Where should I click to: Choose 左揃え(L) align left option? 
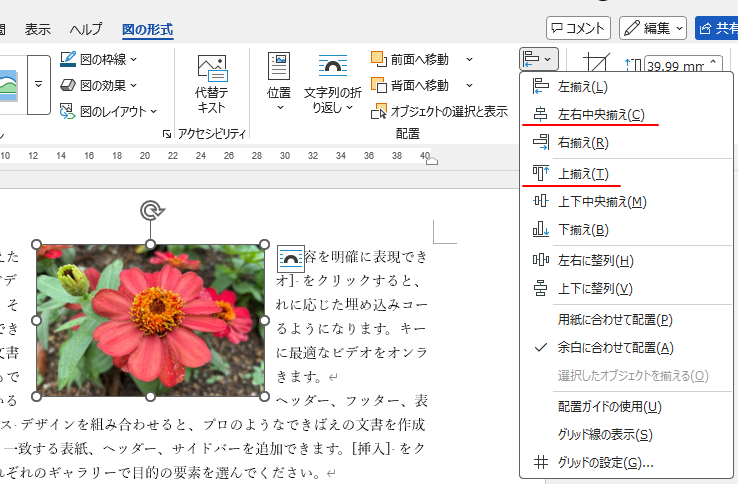point(626,87)
